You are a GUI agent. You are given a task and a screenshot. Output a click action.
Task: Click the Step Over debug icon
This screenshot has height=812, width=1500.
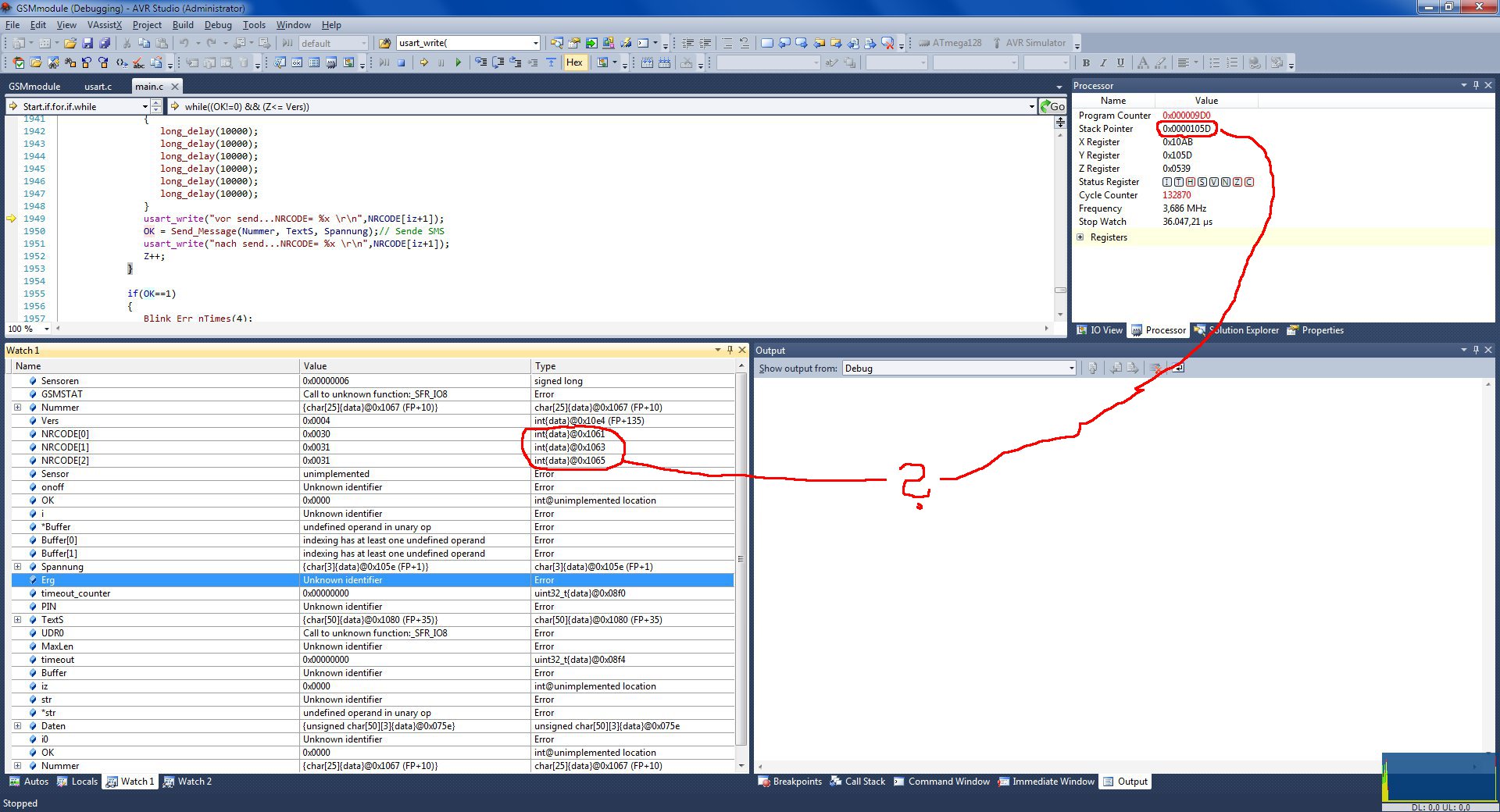pos(498,62)
